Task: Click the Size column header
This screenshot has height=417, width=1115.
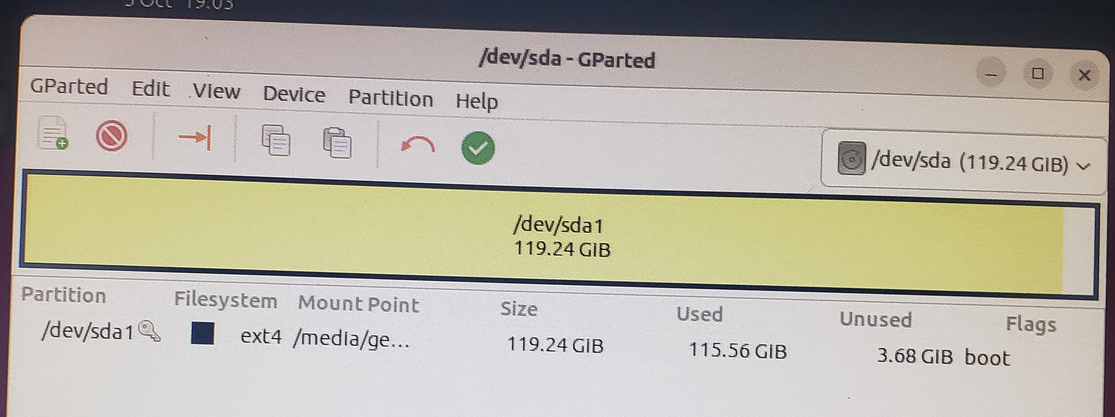Action: [x=519, y=309]
